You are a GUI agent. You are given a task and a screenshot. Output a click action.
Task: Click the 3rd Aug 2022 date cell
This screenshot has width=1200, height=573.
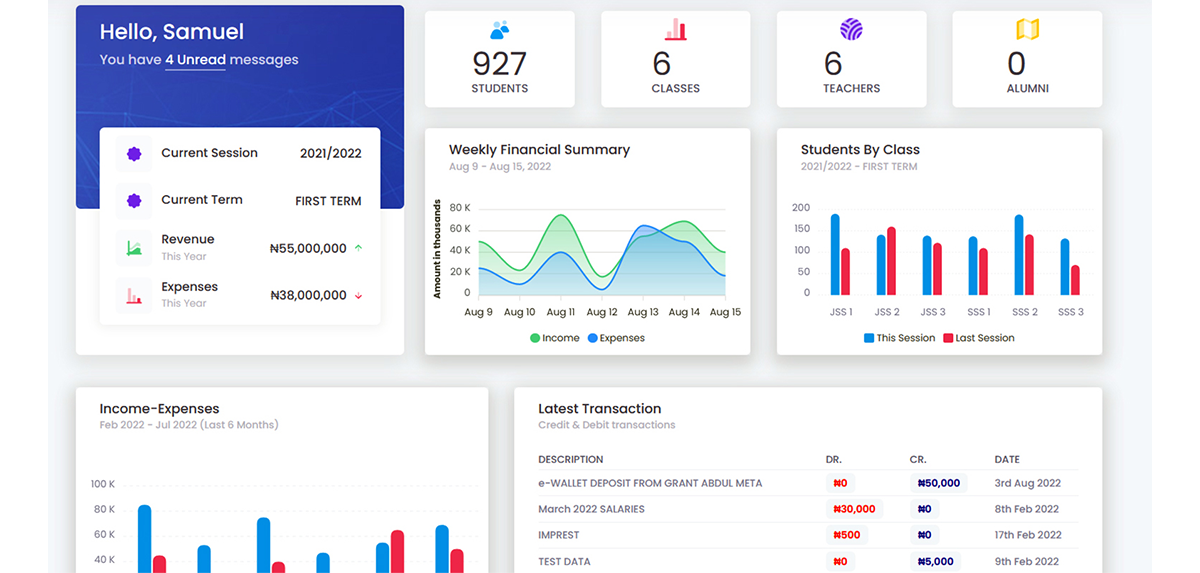1027,483
